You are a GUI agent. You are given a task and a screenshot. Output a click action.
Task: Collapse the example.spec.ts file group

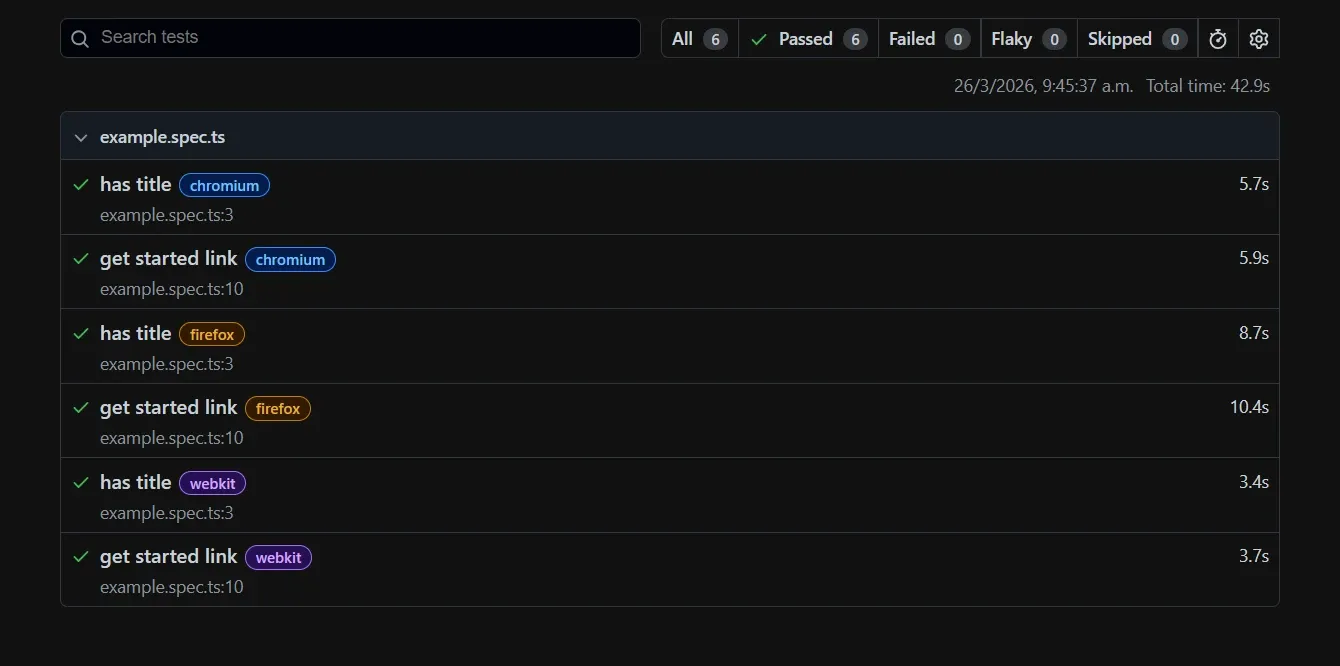coord(80,137)
